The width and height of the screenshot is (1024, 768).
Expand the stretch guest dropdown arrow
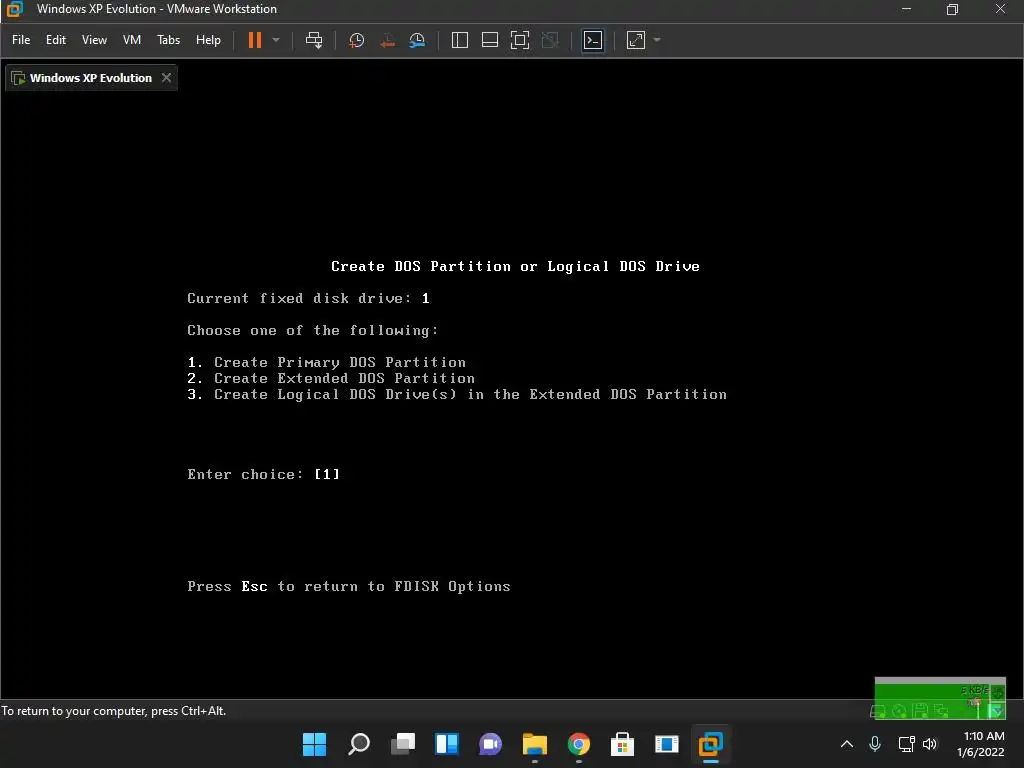[657, 40]
